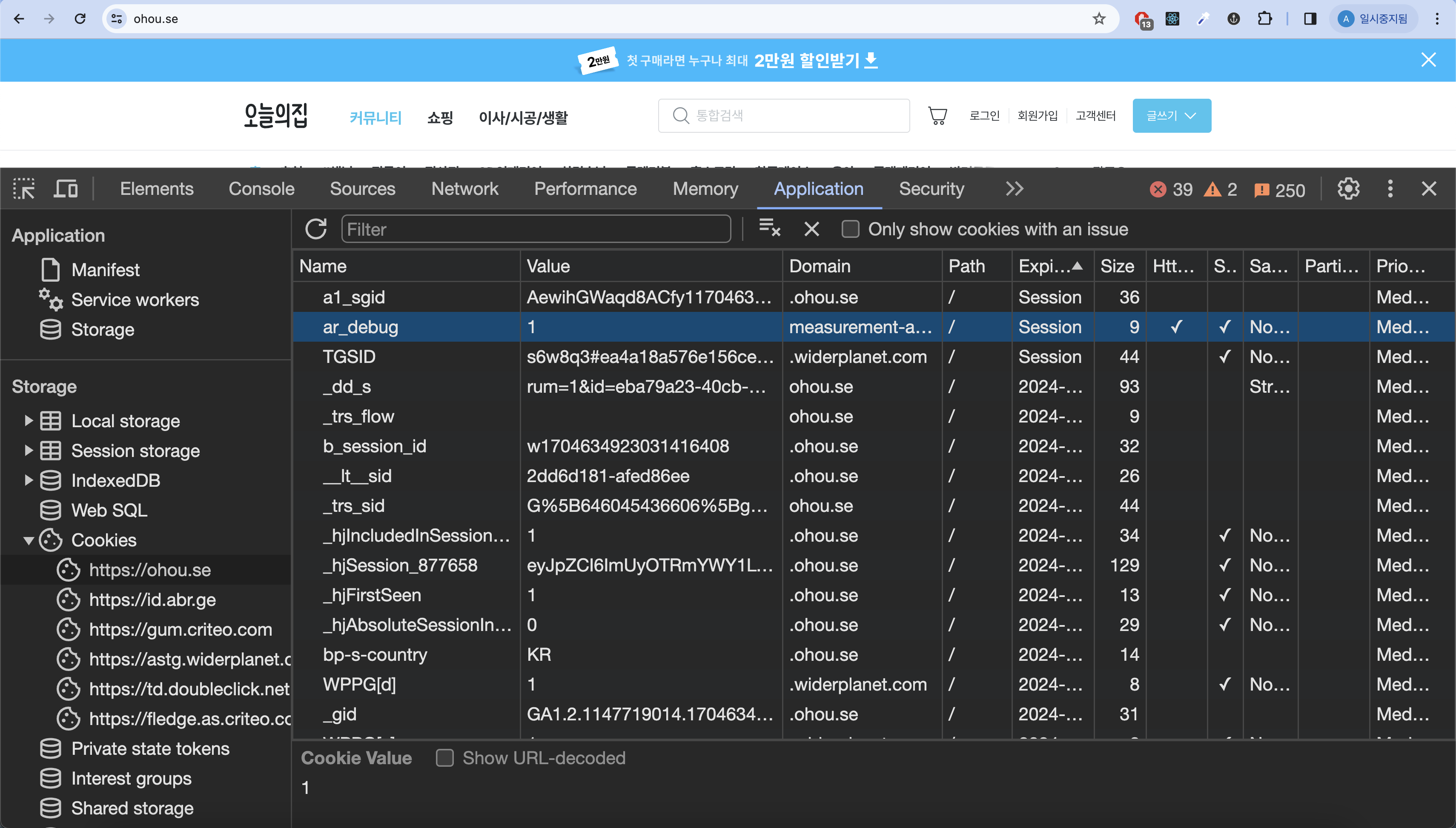
Task: Switch to the Console tab
Action: coord(261,189)
